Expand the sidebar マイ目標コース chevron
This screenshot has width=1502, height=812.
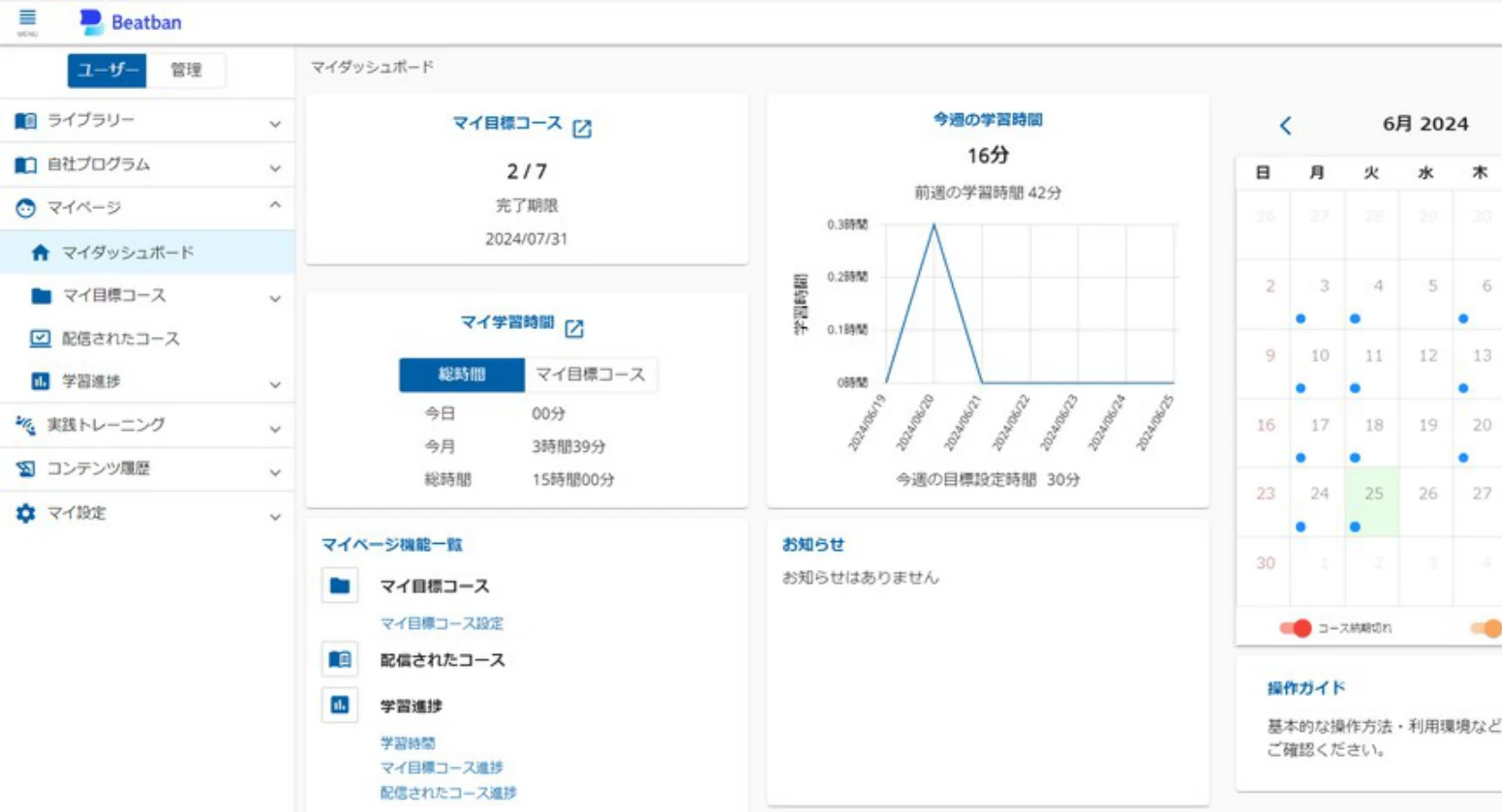tap(275, 298)
